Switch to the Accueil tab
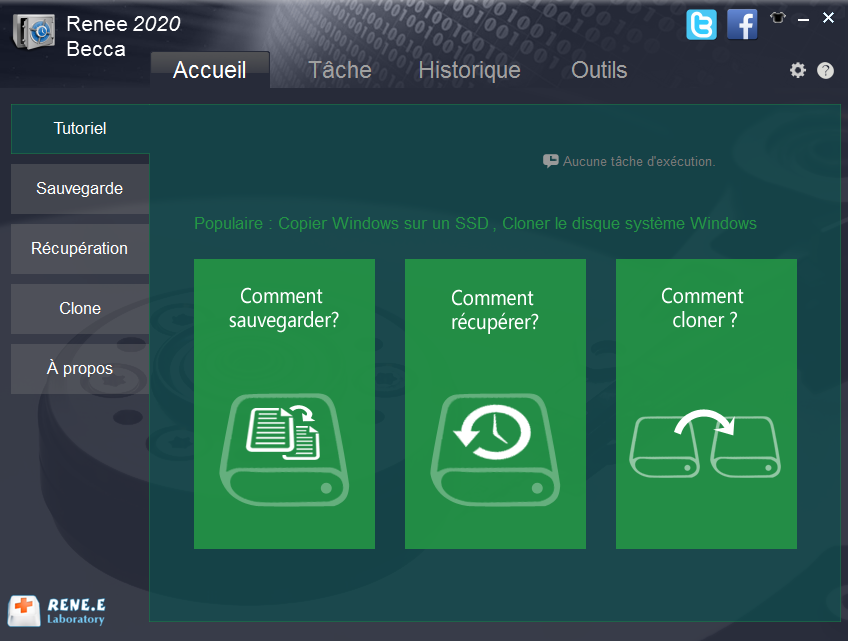Image resolution: width=848 pixels, height=641 pixels. [x=210, y=70]
